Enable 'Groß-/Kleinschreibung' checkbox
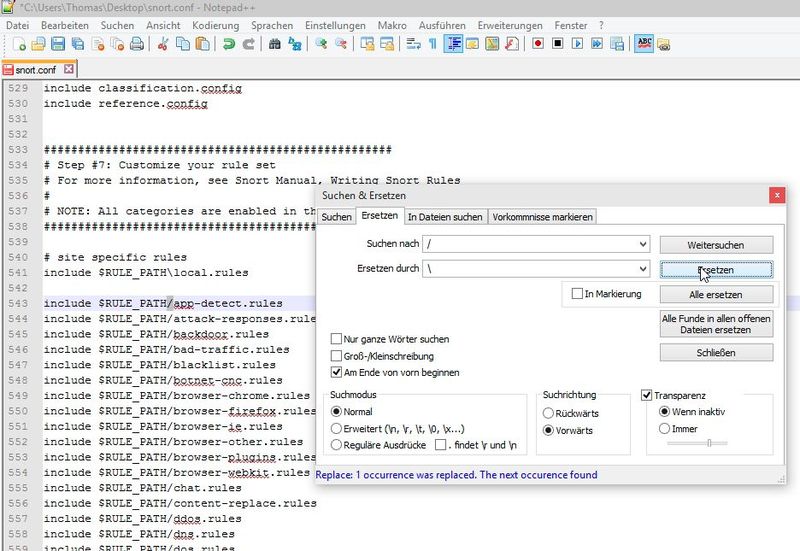800x551 pixels. pos(336,356)
